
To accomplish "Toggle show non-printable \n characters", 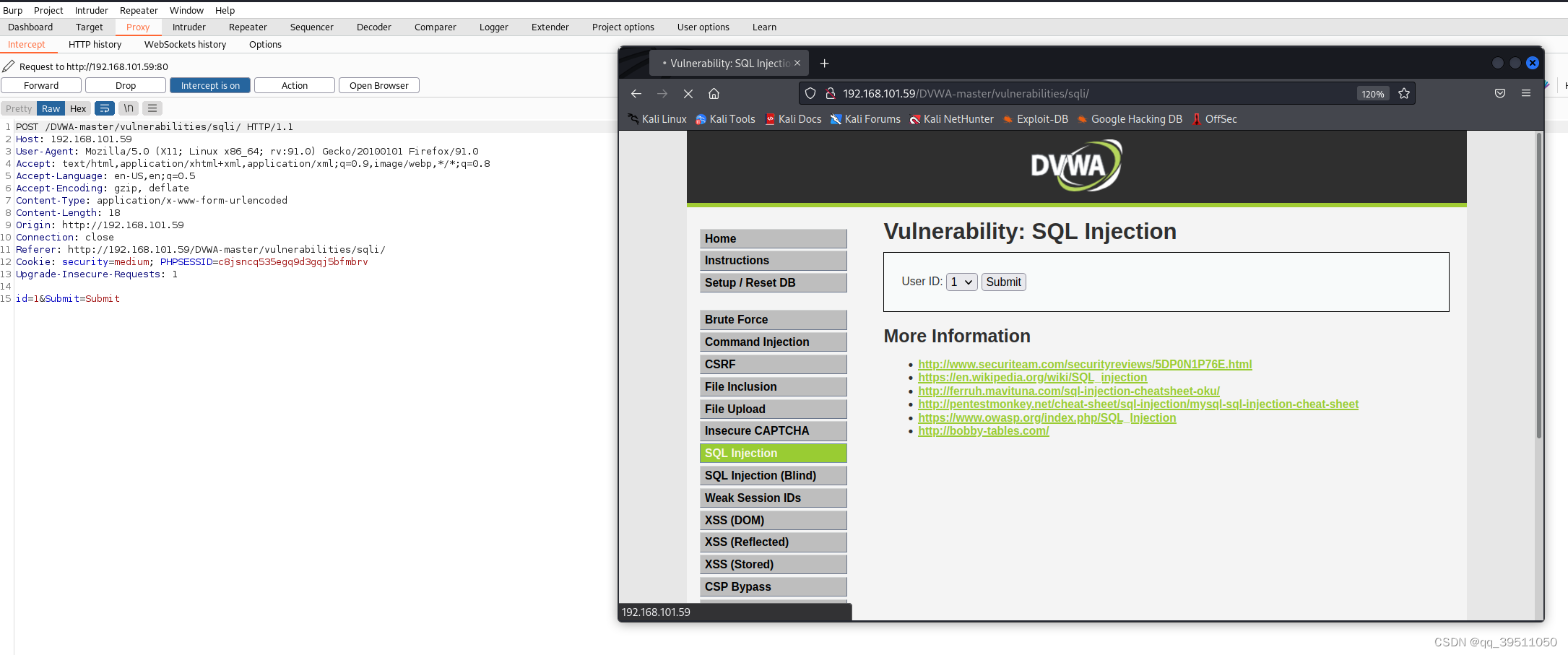I will [x=129, y=108].
